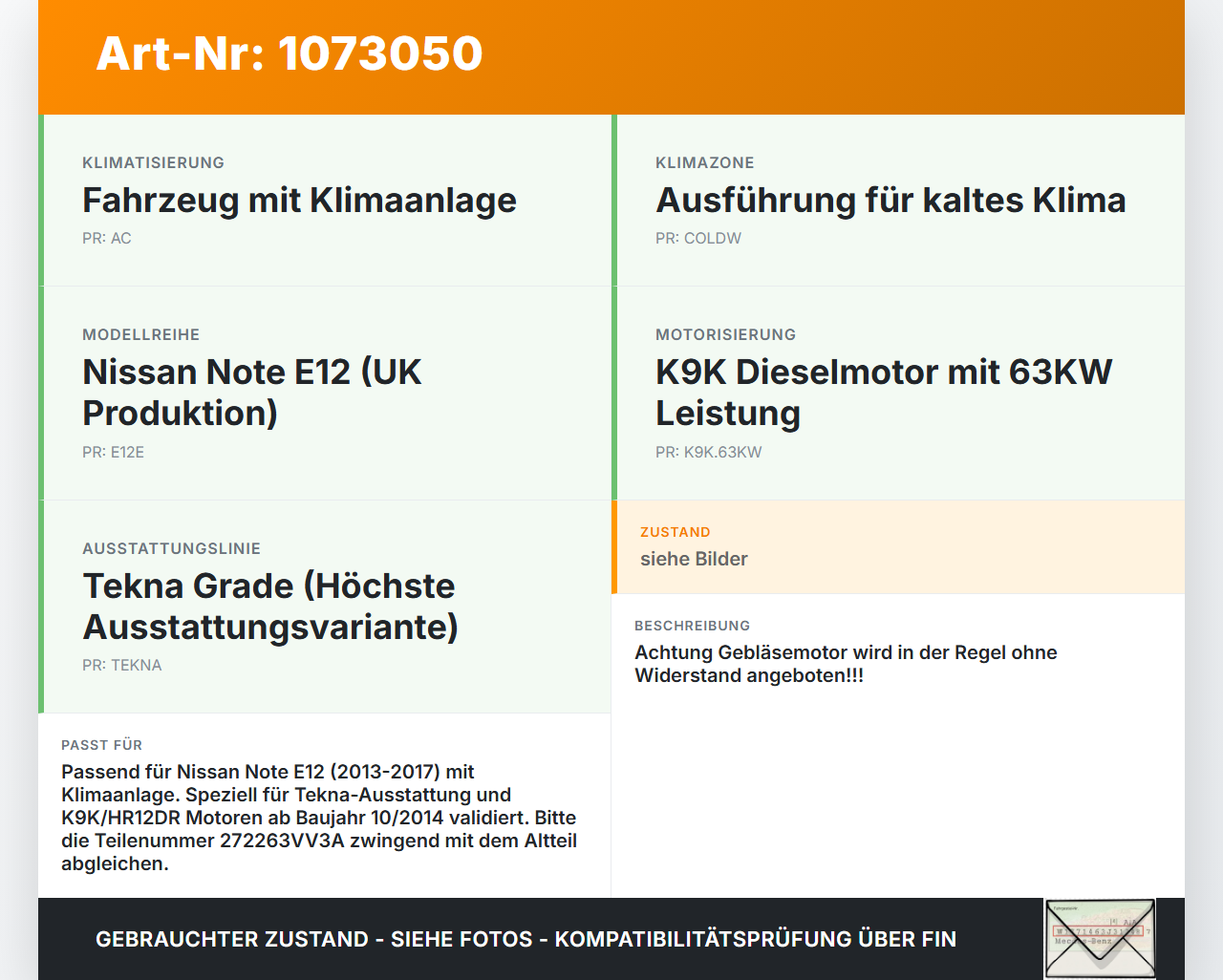
Task: Click the 'GEBRAUCHTER ZUSTAND - SIEHE FOTOS' footer text
Action: [x=526, y=939]
